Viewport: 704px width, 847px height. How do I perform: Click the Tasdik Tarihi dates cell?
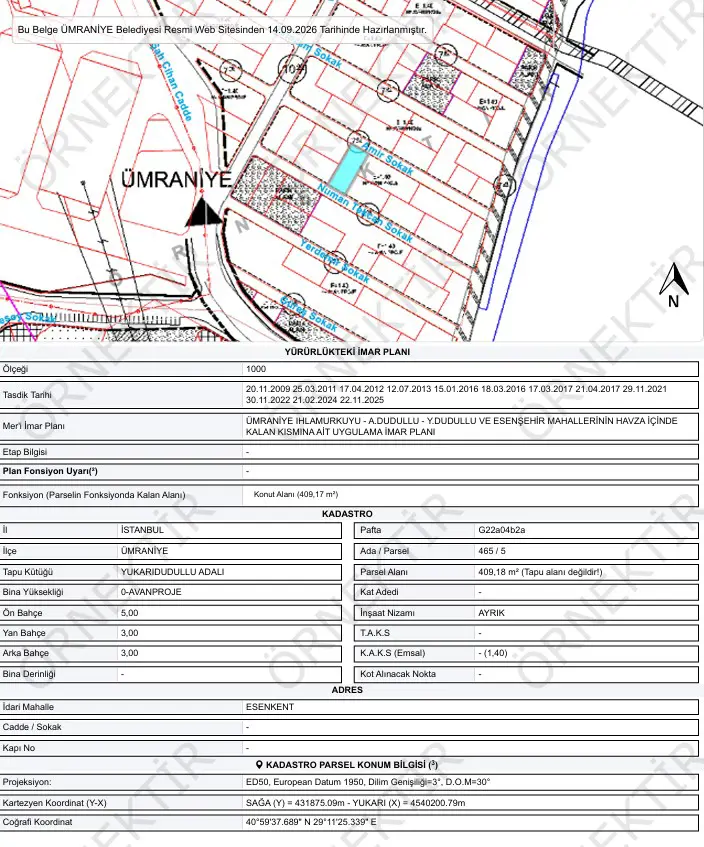pos(470,394)
